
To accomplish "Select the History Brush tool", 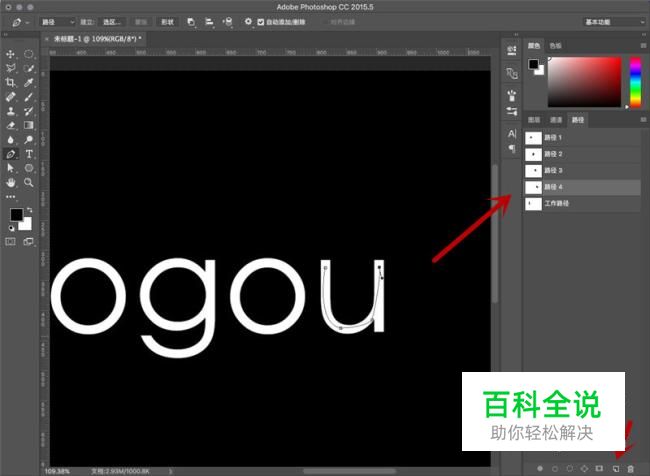I will 29,111.
